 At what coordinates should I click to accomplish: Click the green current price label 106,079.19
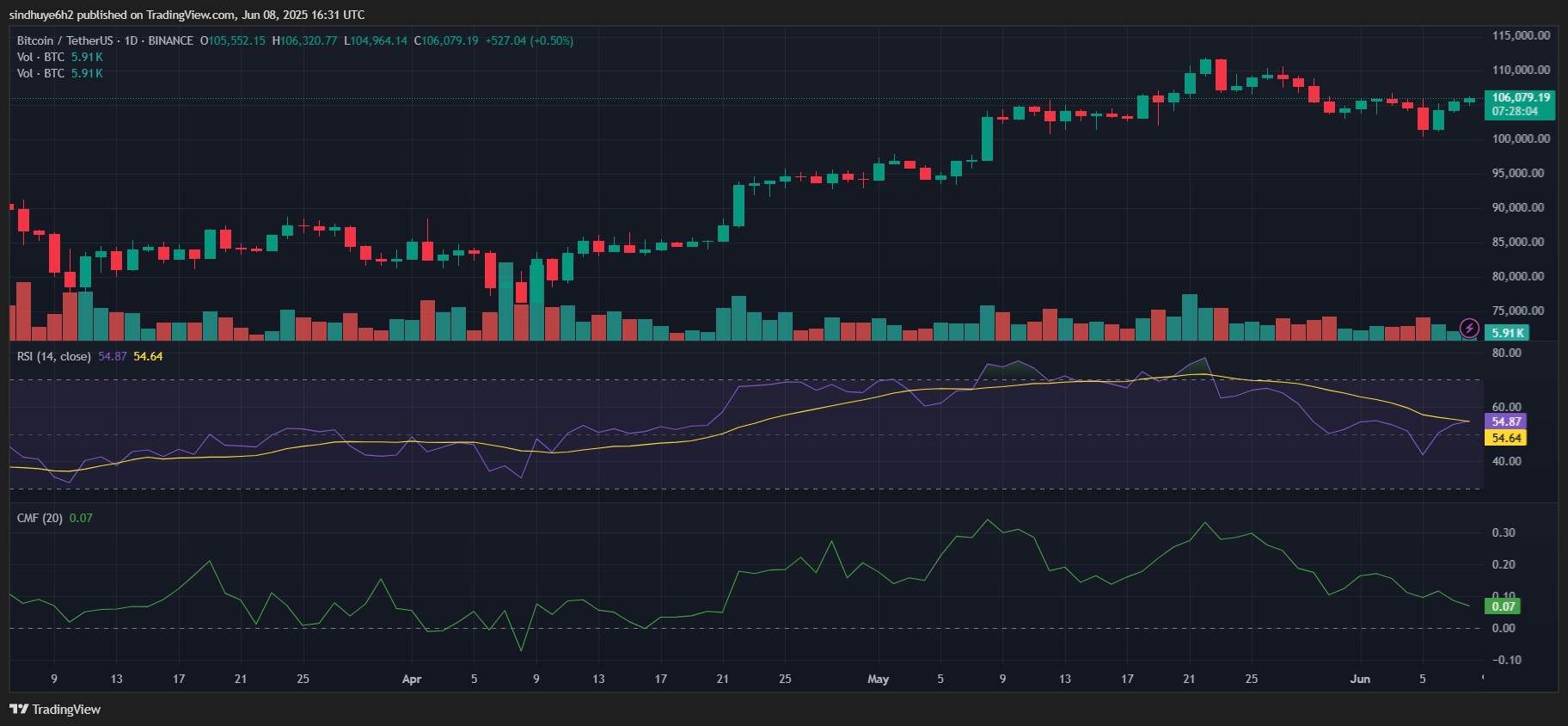[x=1521, y=98]
